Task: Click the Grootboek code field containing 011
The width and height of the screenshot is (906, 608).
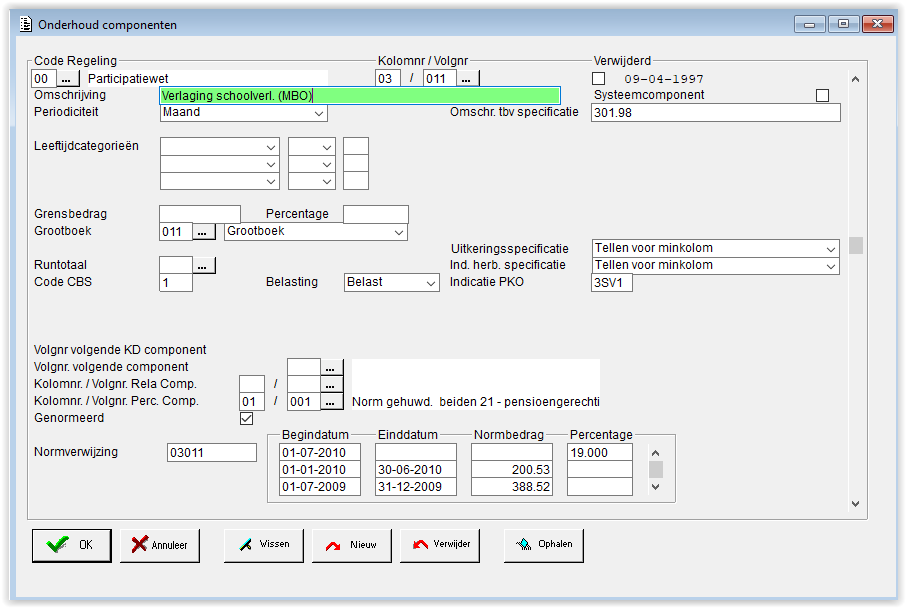Action: 176,232
